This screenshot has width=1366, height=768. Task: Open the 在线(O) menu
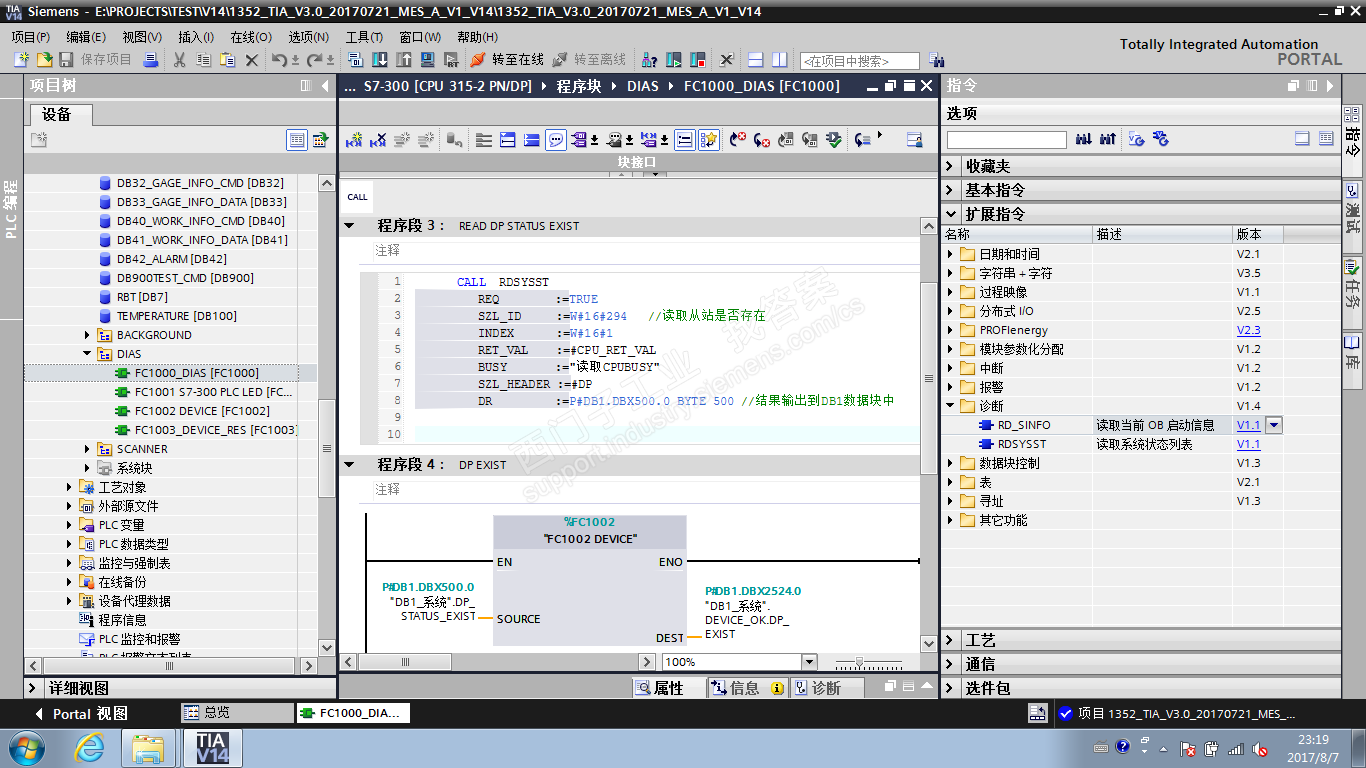pyautogui.click(x=251, y=37)
